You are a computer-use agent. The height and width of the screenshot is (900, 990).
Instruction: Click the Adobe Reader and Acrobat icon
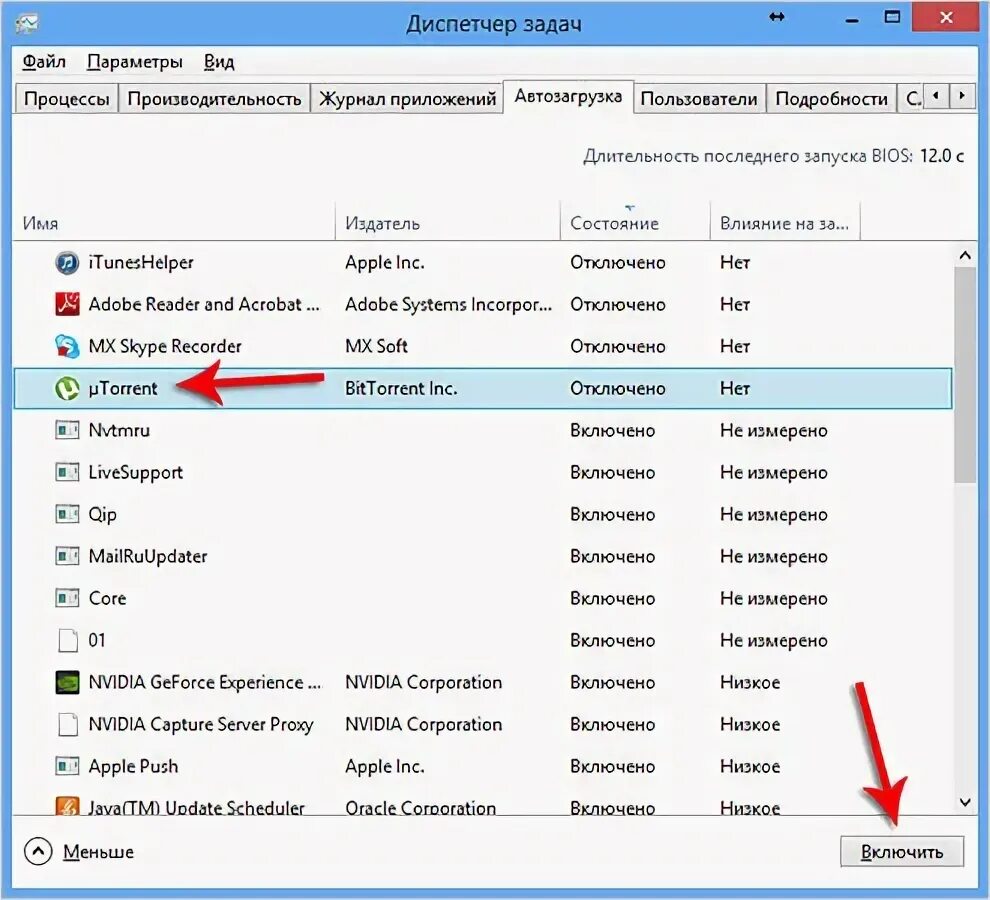[x=67, y=304]
